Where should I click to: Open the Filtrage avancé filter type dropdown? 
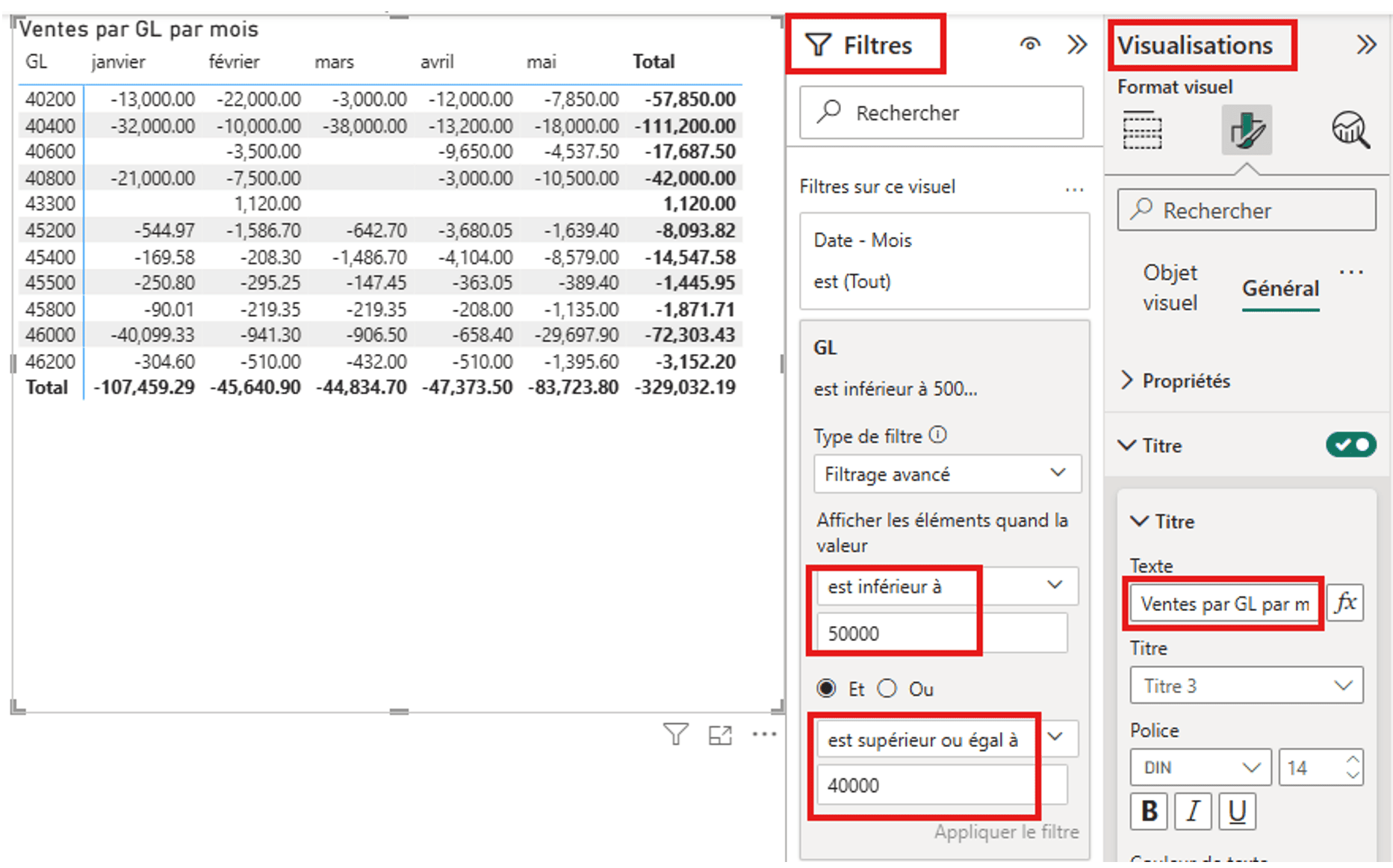947,474
